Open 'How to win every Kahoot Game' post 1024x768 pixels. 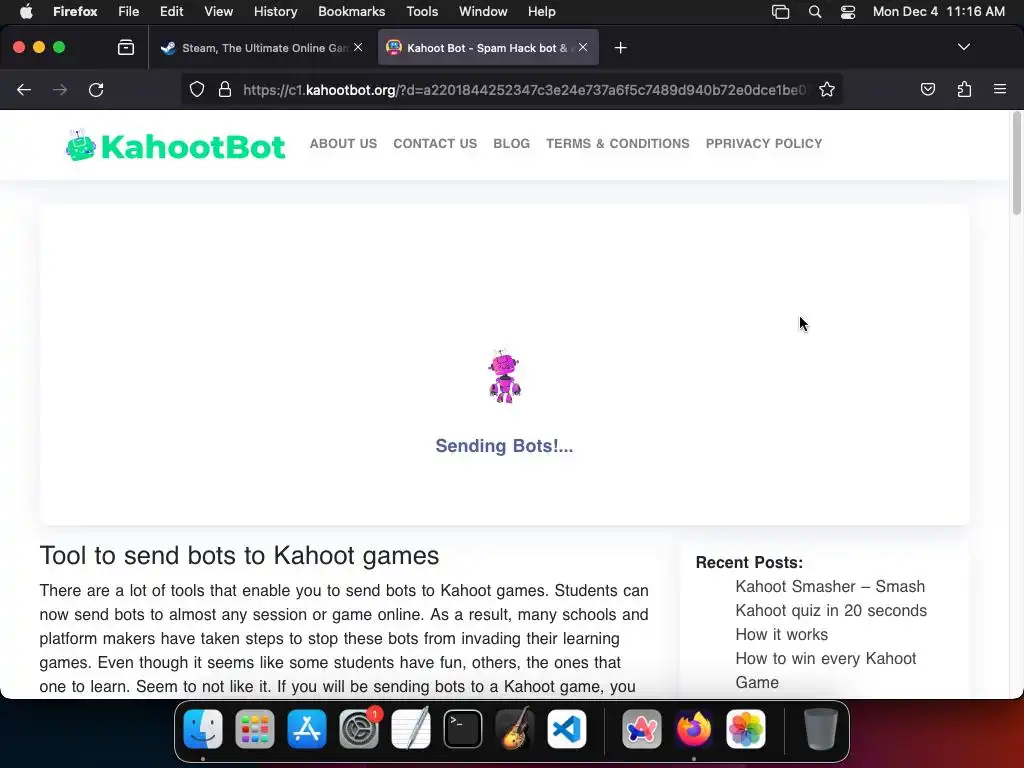click(825, 670)
